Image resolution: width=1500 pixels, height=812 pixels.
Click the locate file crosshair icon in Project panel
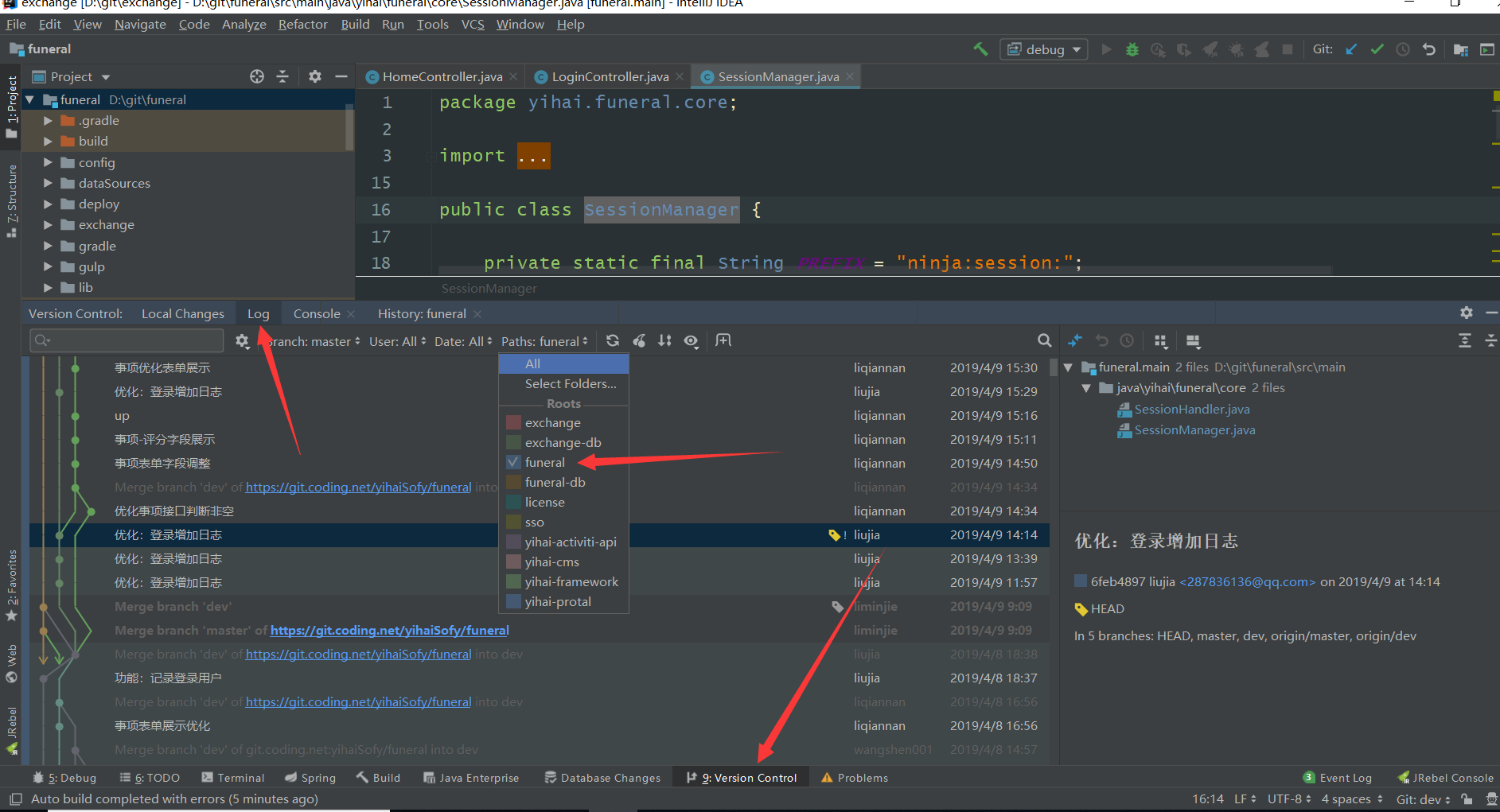(257, 76)
